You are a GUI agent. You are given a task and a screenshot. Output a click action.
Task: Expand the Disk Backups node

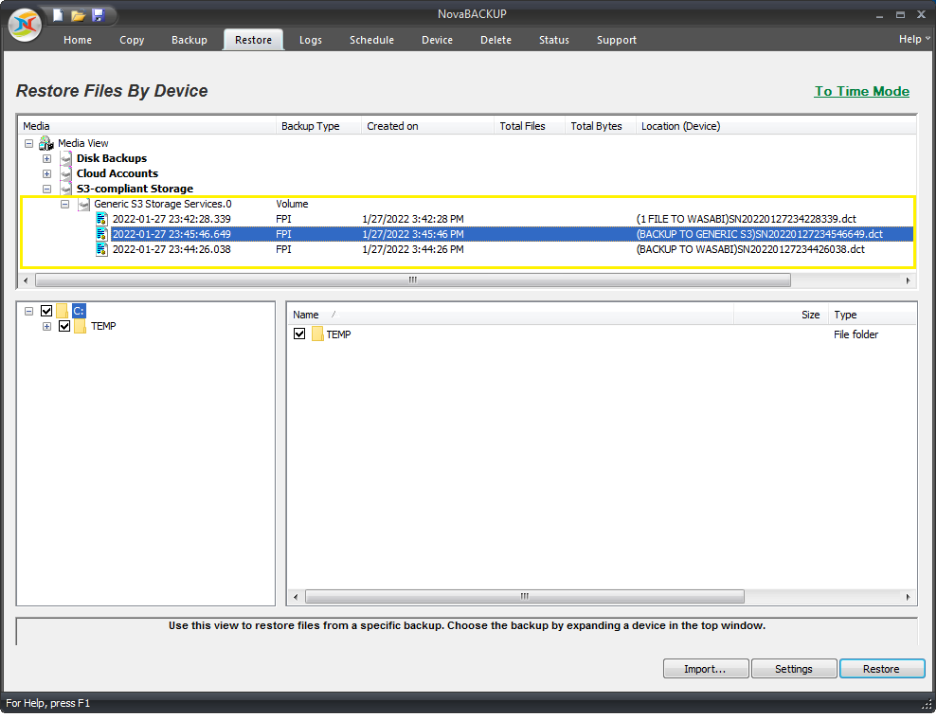47,158
